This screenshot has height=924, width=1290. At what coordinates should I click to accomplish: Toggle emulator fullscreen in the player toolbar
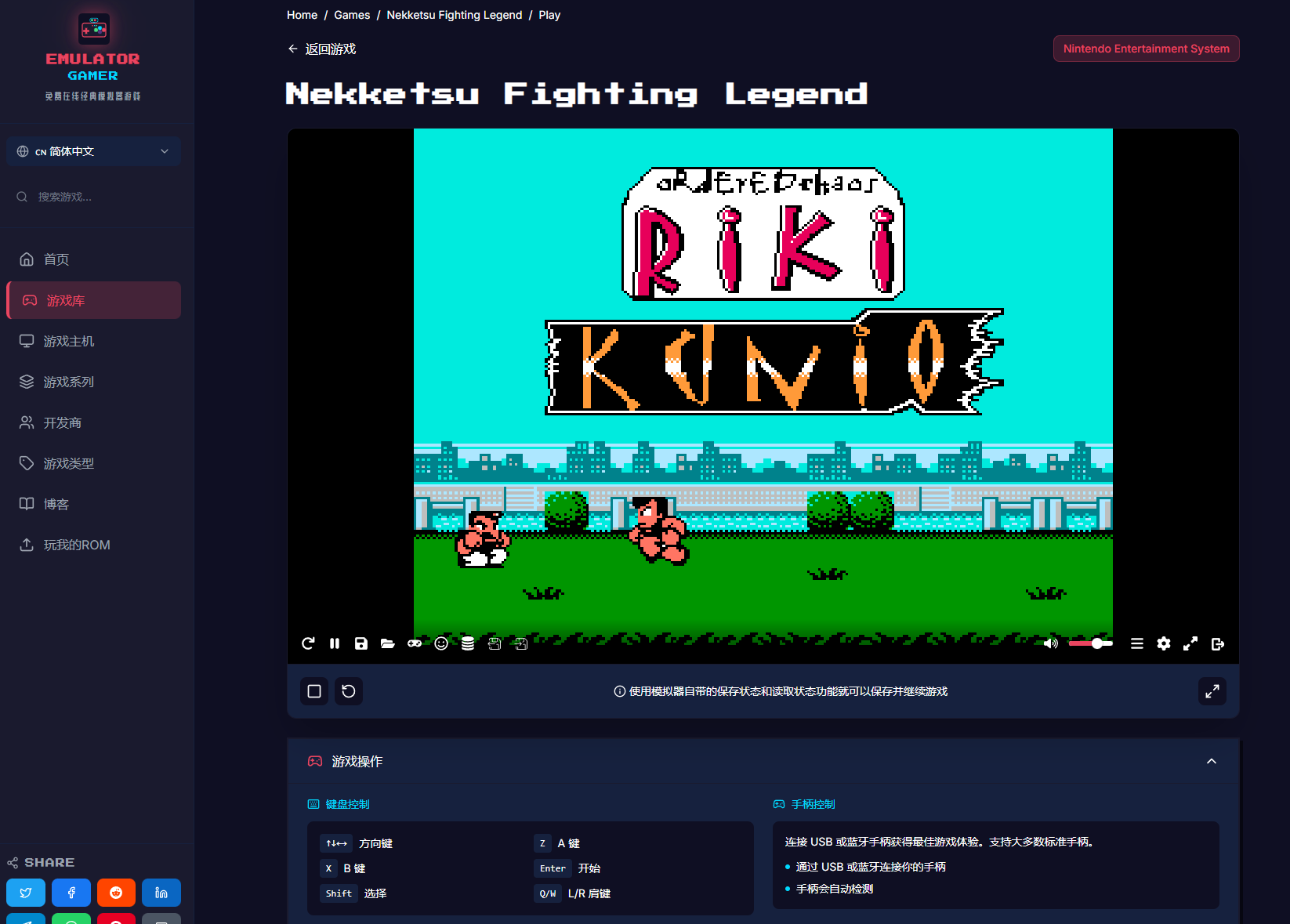click(1190, 643)
